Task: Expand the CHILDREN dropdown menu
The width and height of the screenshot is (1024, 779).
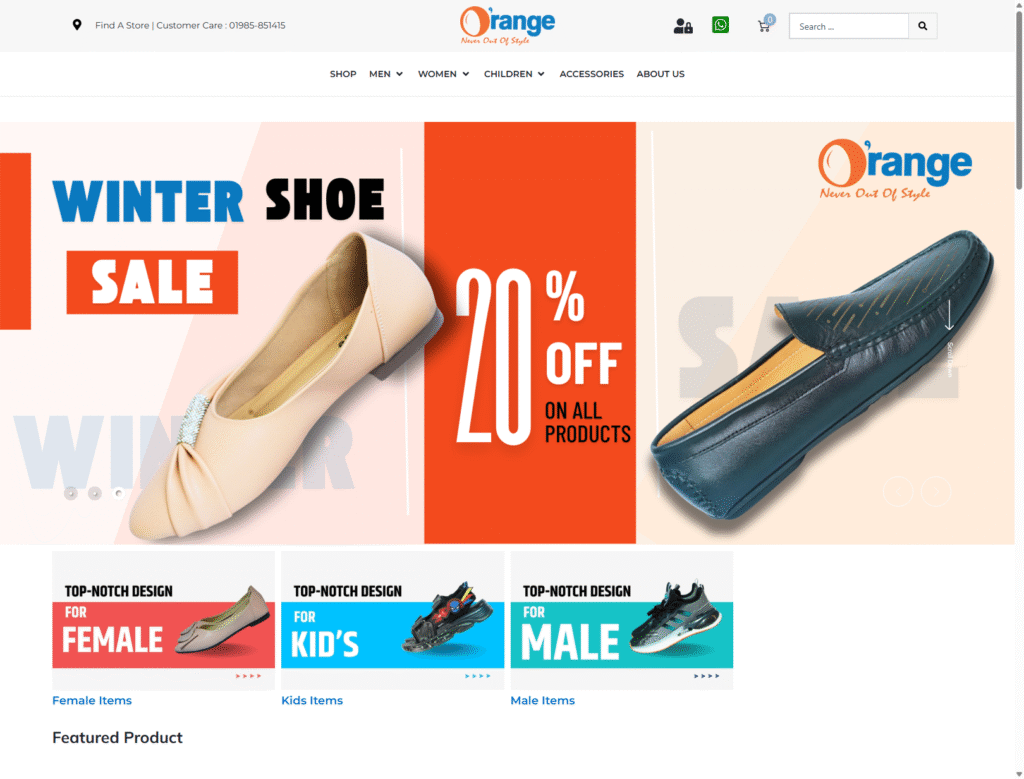Action: [514, 74]
